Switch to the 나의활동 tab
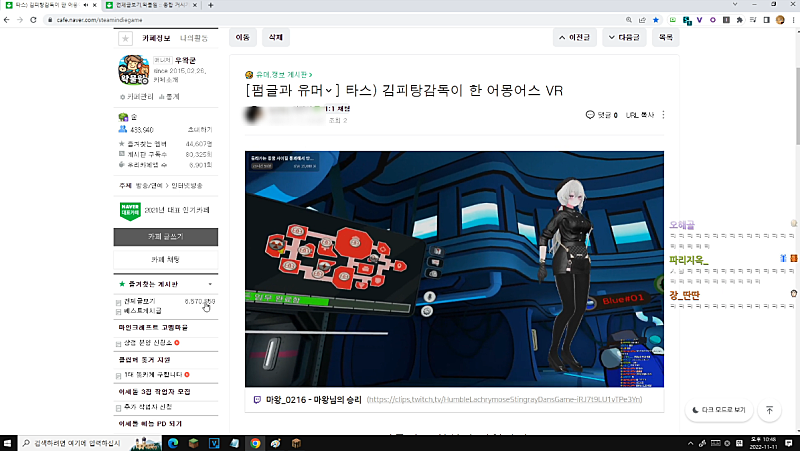Screen dimensions: 800x451 click(194, 38)
